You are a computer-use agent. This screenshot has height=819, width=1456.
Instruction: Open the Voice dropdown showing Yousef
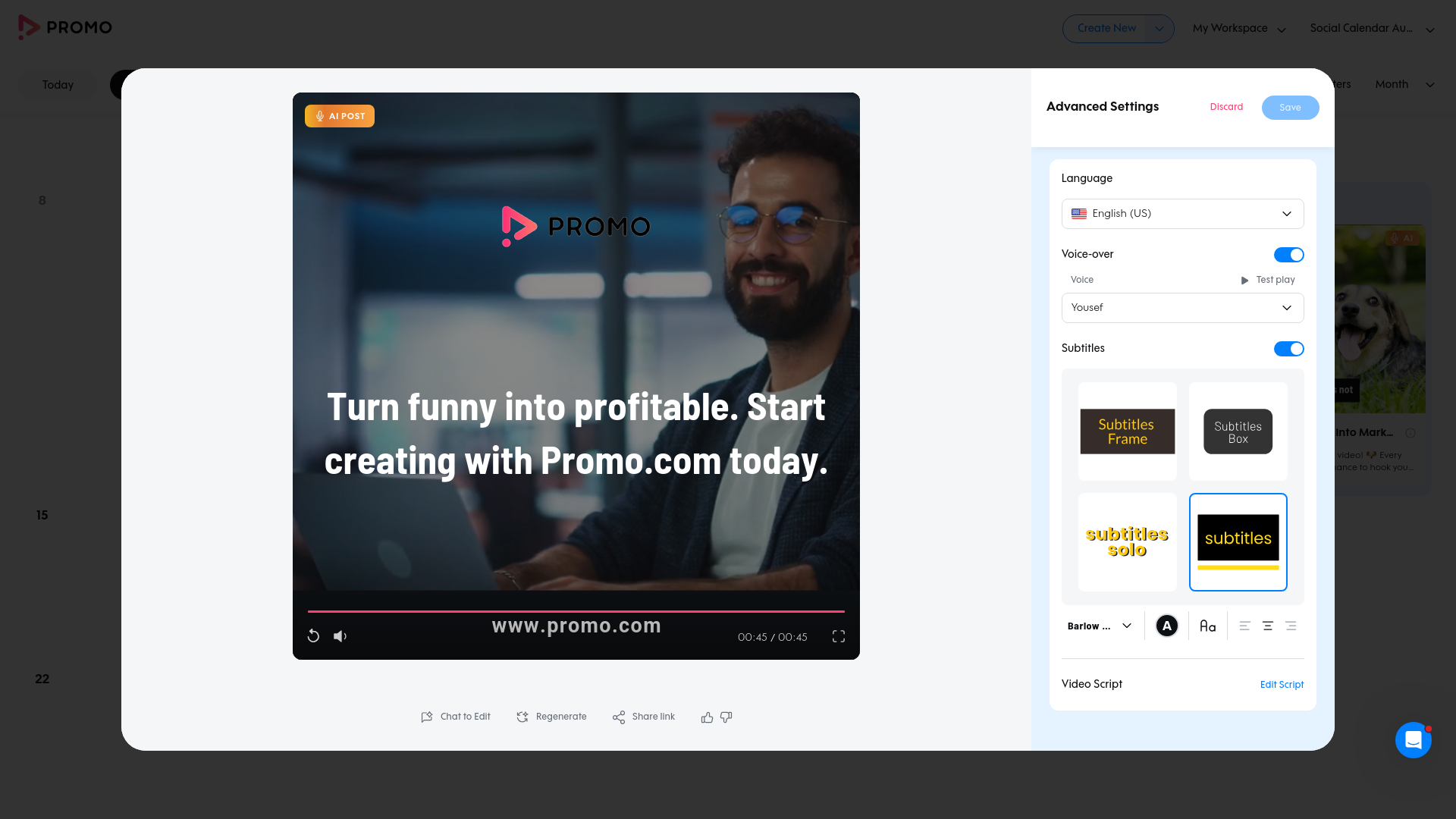(x=1182, y=308)
